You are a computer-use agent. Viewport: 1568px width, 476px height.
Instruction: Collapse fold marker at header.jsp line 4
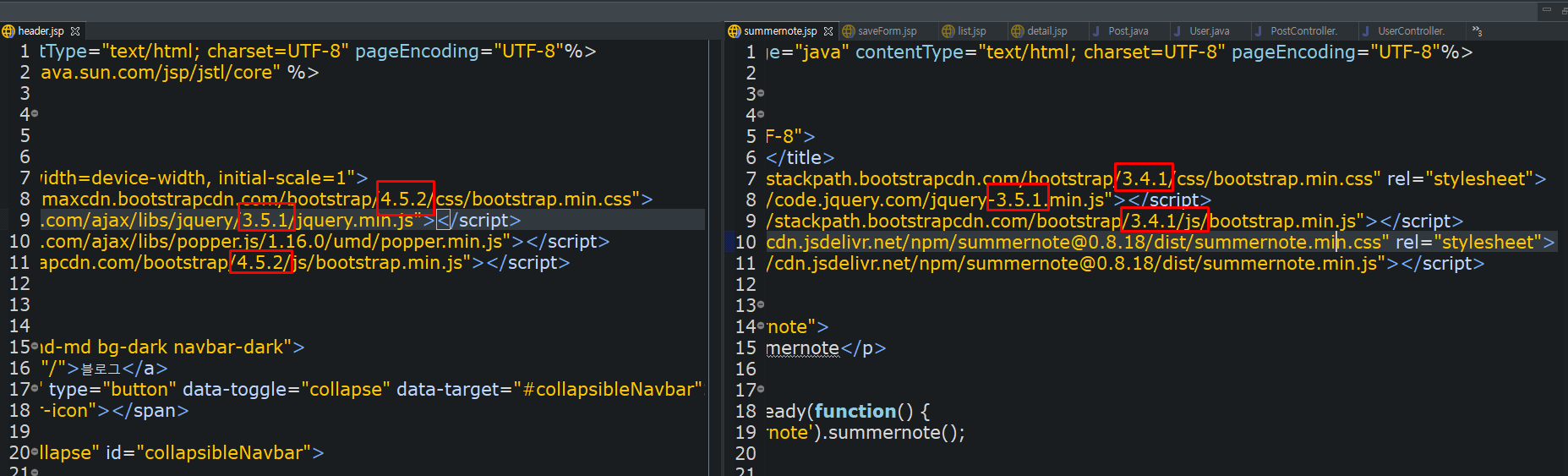(x=35, y=113)
